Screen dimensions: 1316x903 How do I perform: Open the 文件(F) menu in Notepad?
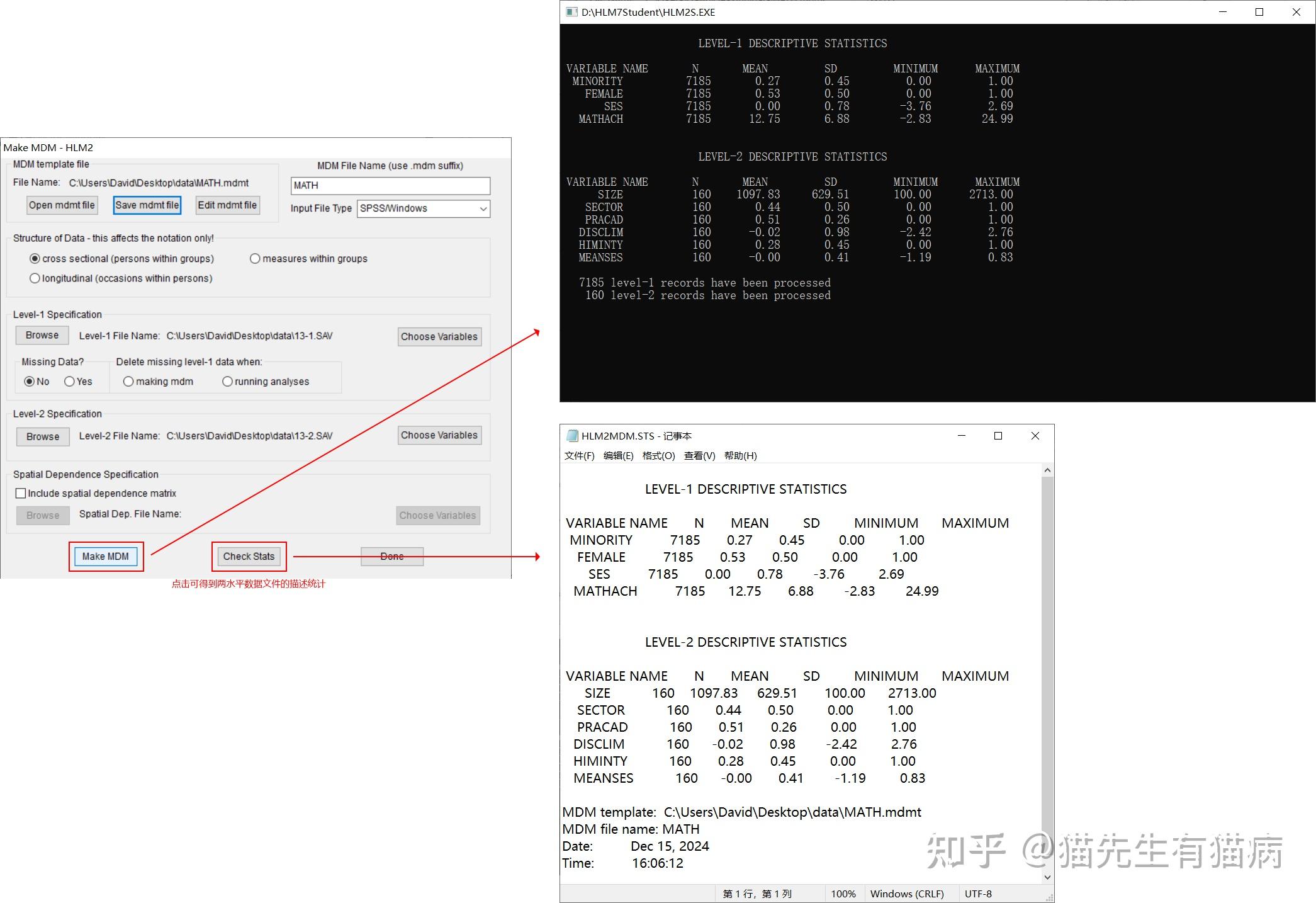click(x=580, y=455)
